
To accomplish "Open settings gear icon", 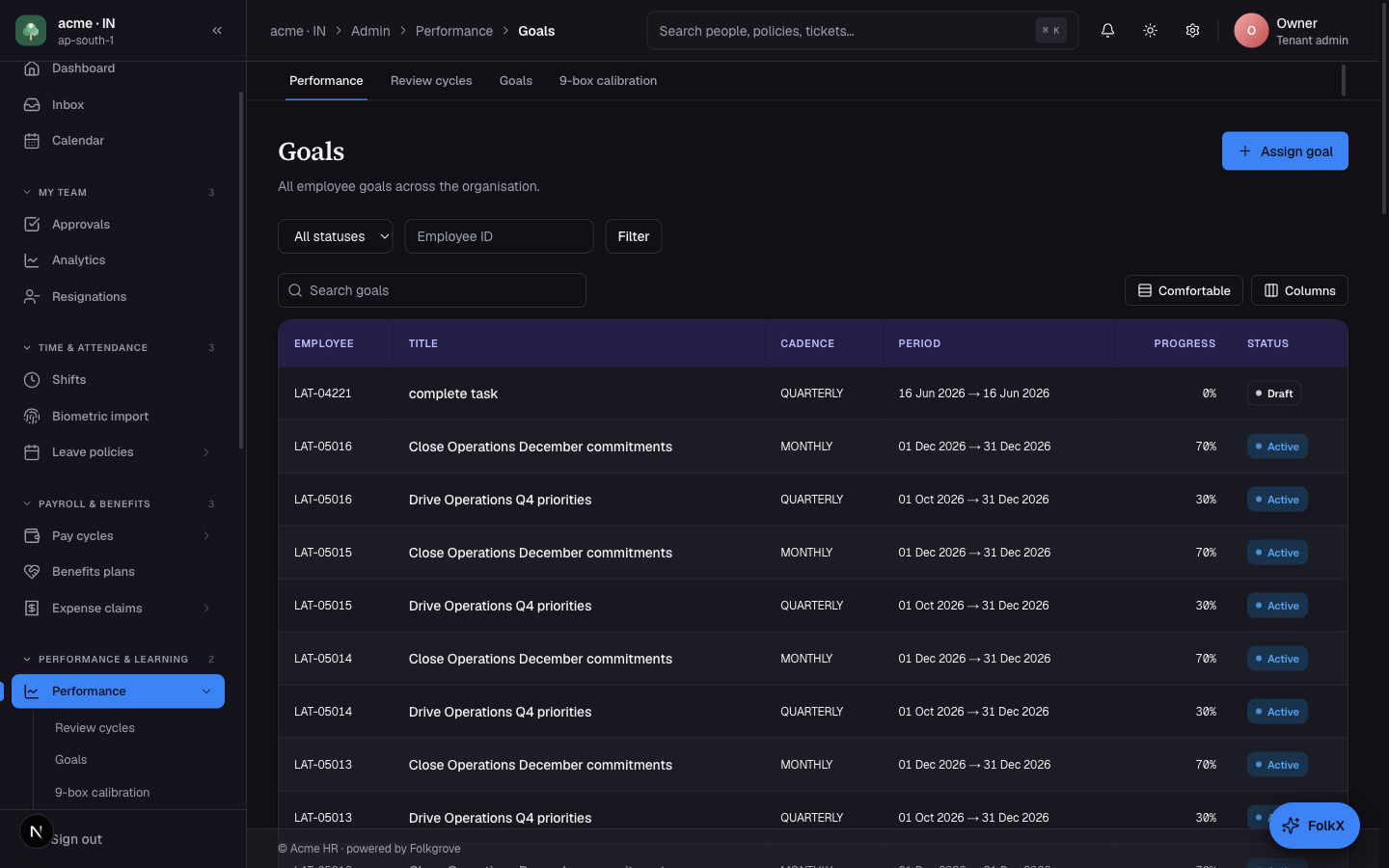I will pyautogui.click(x=1192, y=31).
